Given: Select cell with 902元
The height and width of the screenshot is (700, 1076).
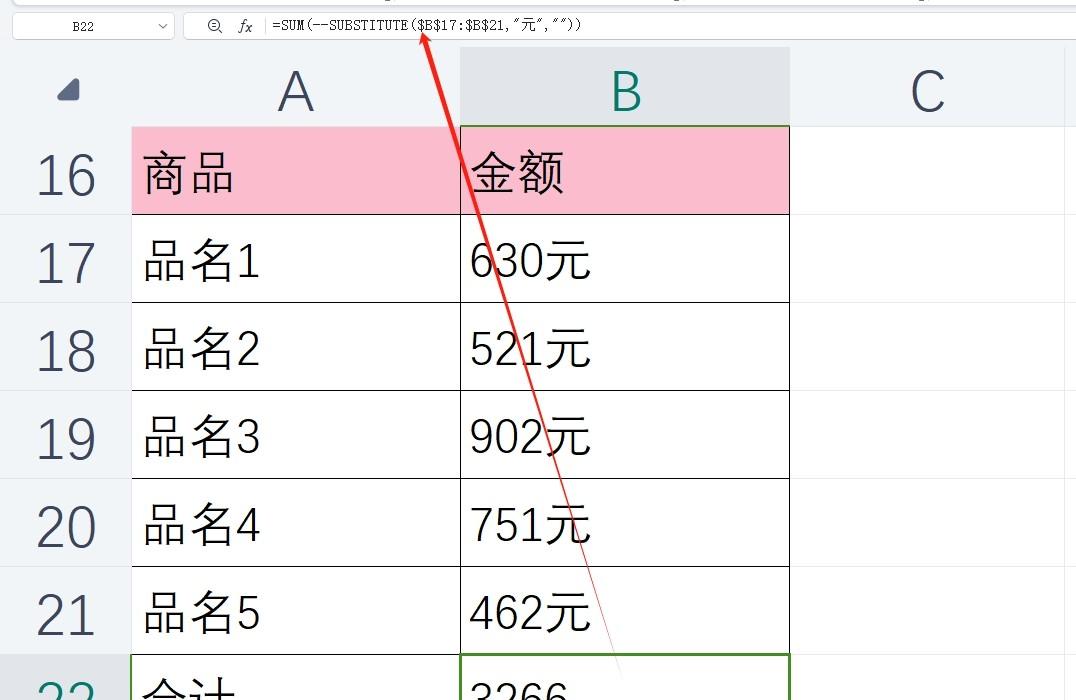Looking at the screenshot, I should (625, 434).
